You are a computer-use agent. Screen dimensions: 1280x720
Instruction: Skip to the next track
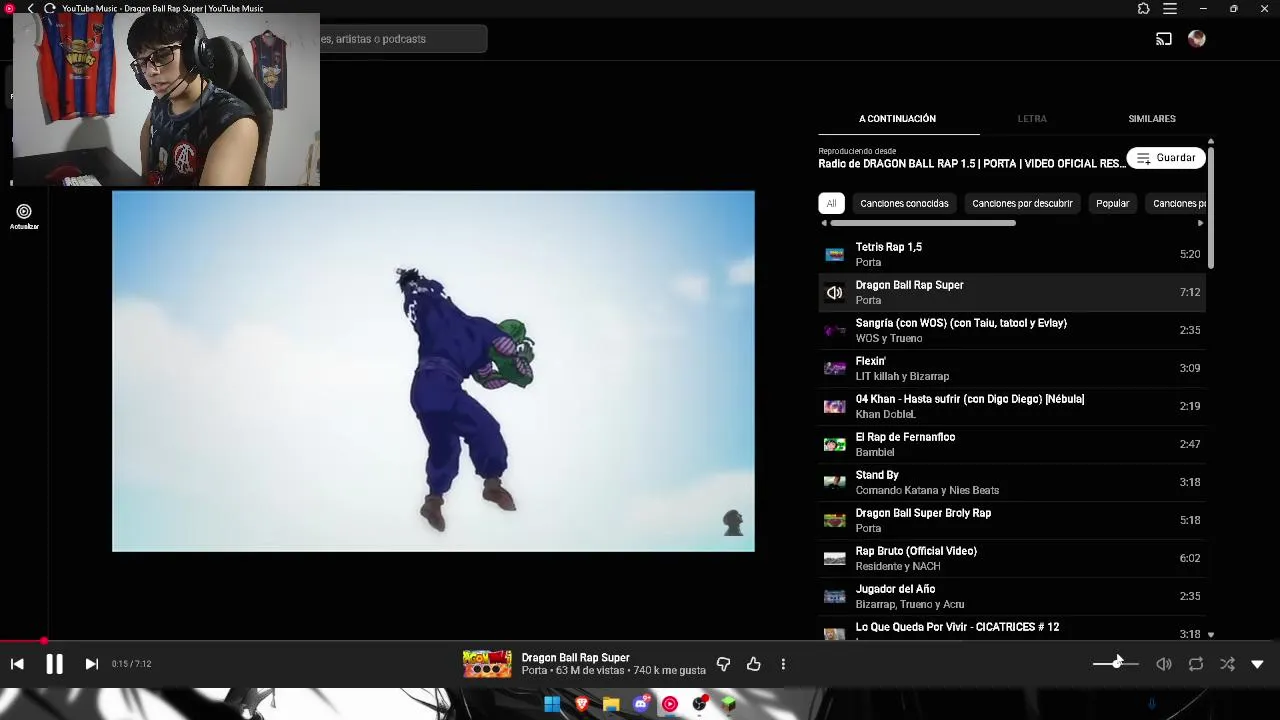pyautogui.click(x=91, y=664)
